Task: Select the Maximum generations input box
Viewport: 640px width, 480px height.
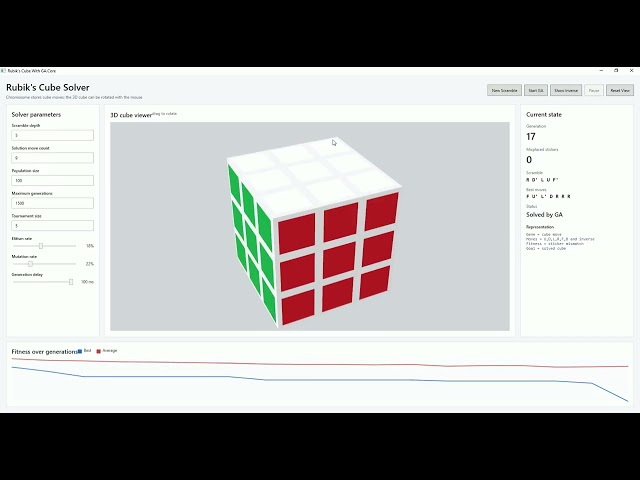Action: click(53, 203)
